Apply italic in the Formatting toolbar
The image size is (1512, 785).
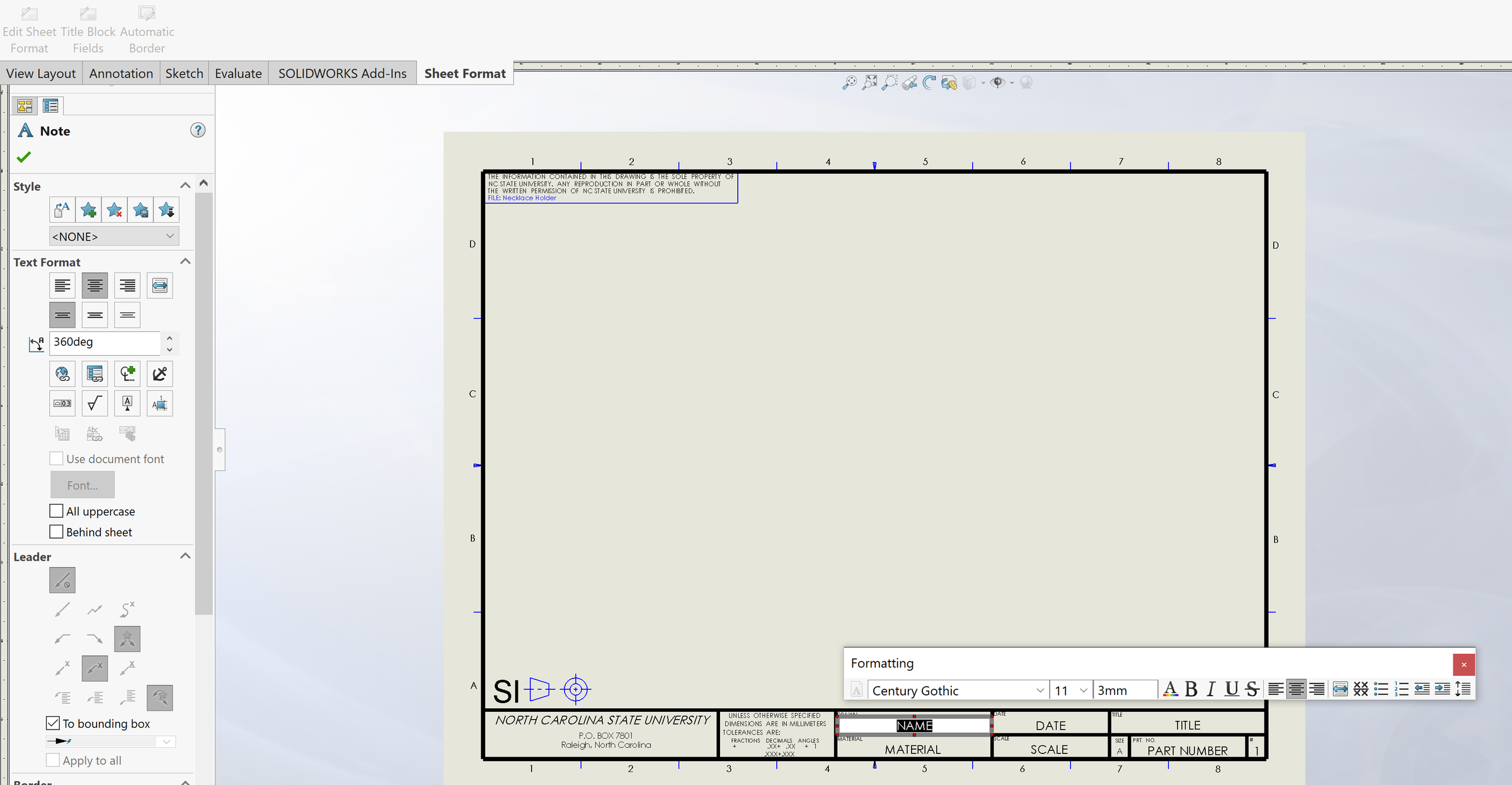click(1210, 689)
